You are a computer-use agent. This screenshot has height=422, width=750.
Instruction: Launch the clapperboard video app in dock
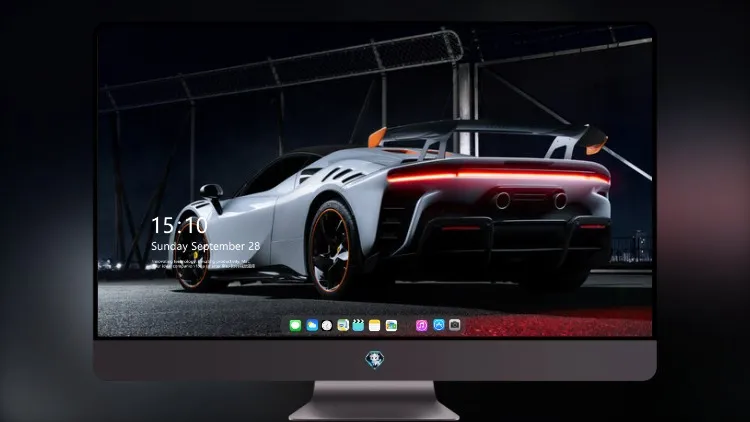(x=358, y=326)
